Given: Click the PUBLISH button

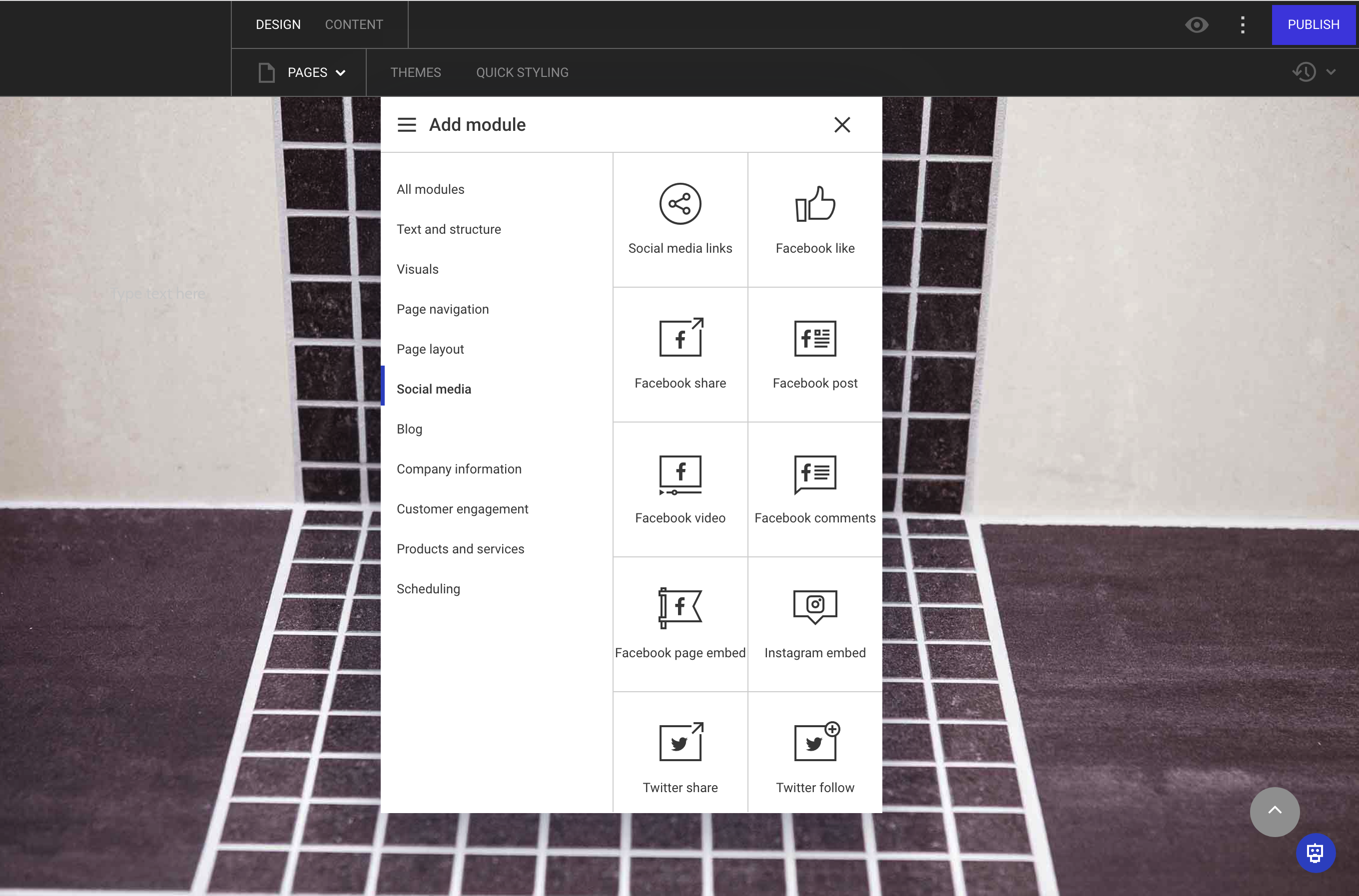Looking at the screenshot, I should (x=1314, y=24).
